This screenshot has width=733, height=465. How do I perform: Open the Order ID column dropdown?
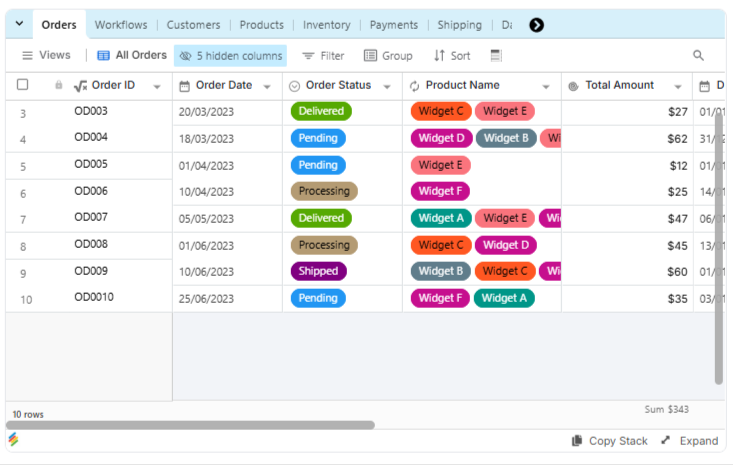(157, 86)
